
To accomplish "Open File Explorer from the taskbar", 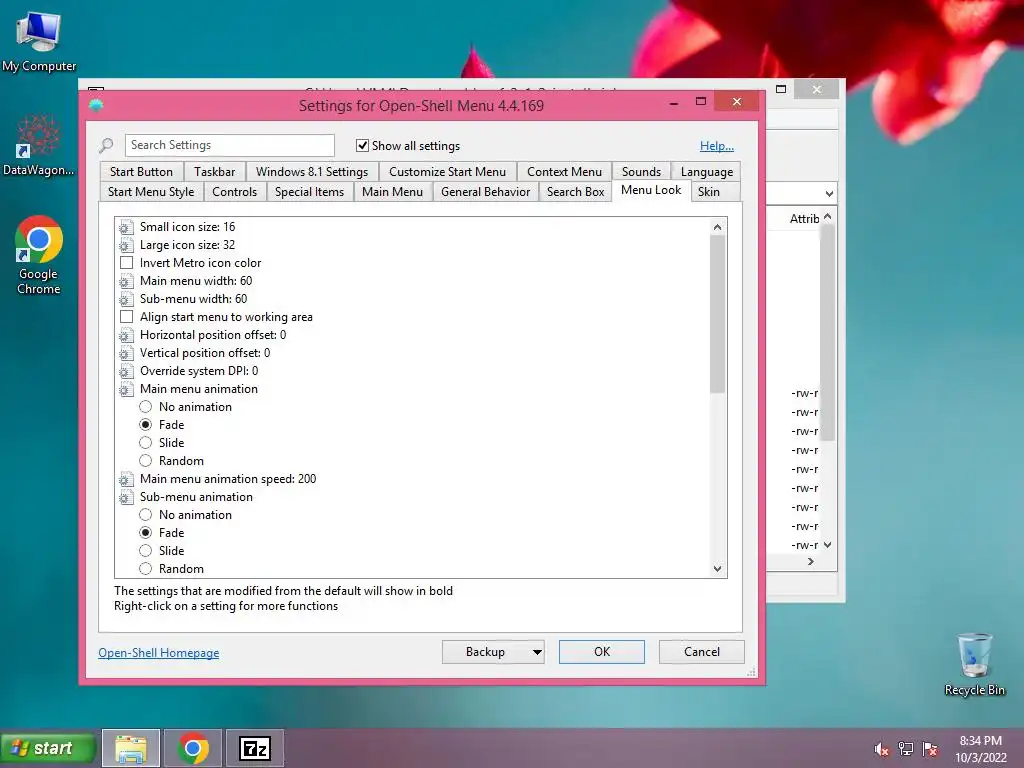I will (x=131, y=748).
